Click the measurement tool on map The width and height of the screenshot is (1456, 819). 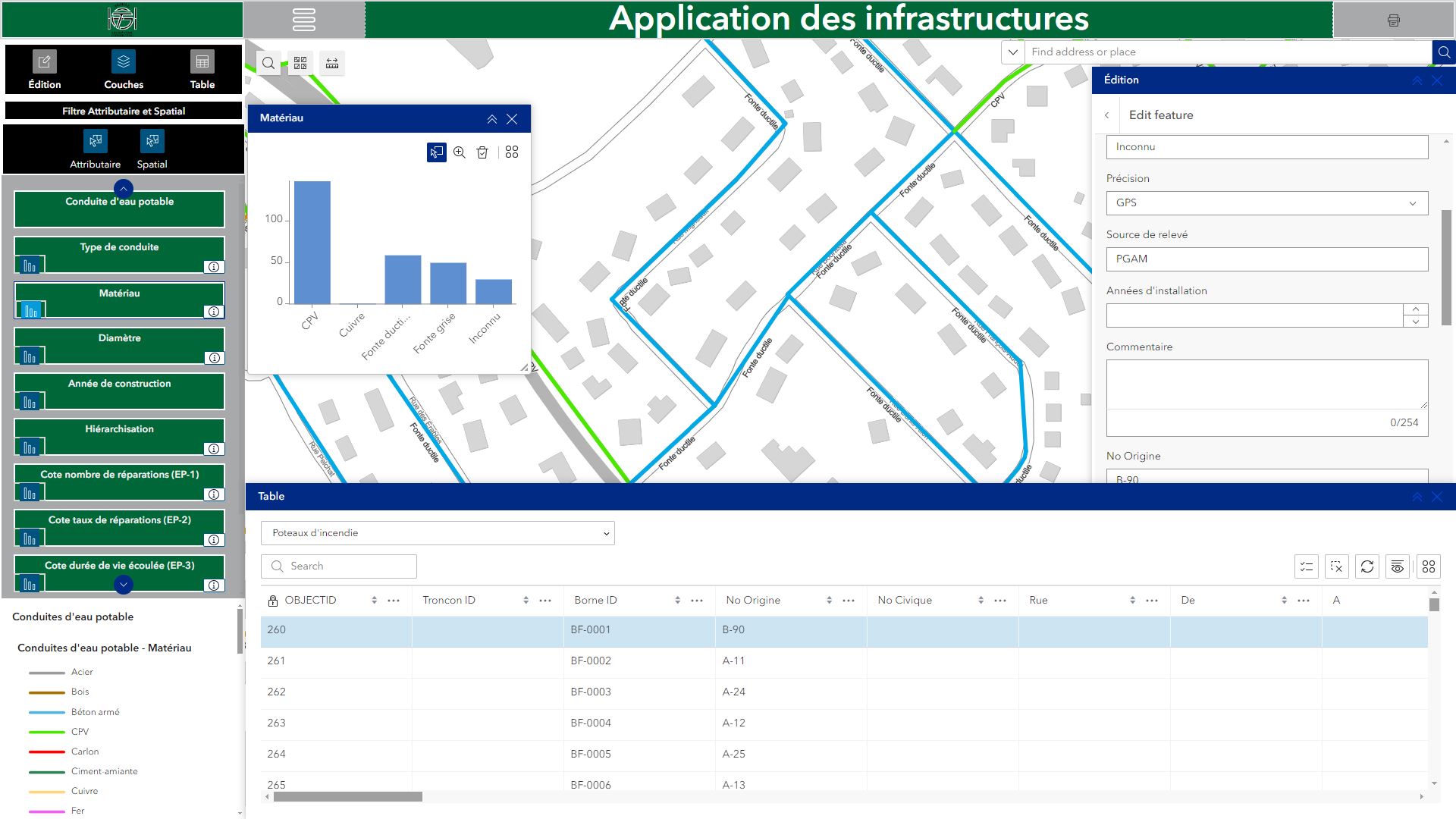pyautogui.click(x=332, y=64)
